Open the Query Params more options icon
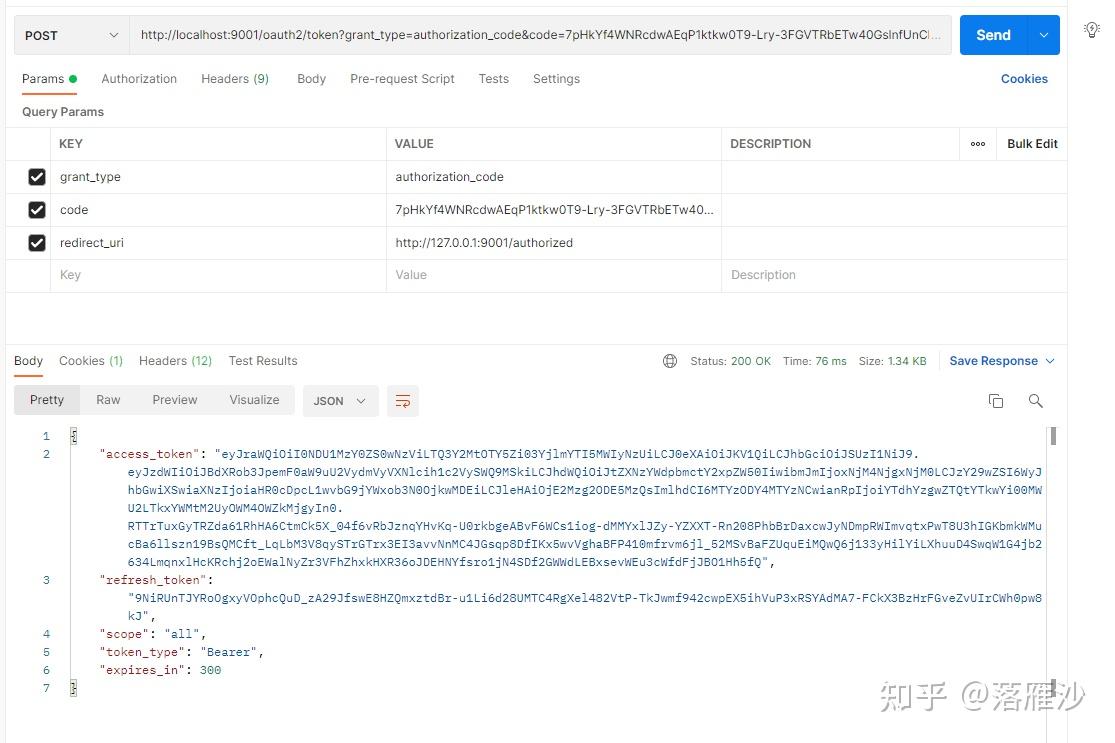Viewport: 1115px width, 743px height. tap(977, 143)
